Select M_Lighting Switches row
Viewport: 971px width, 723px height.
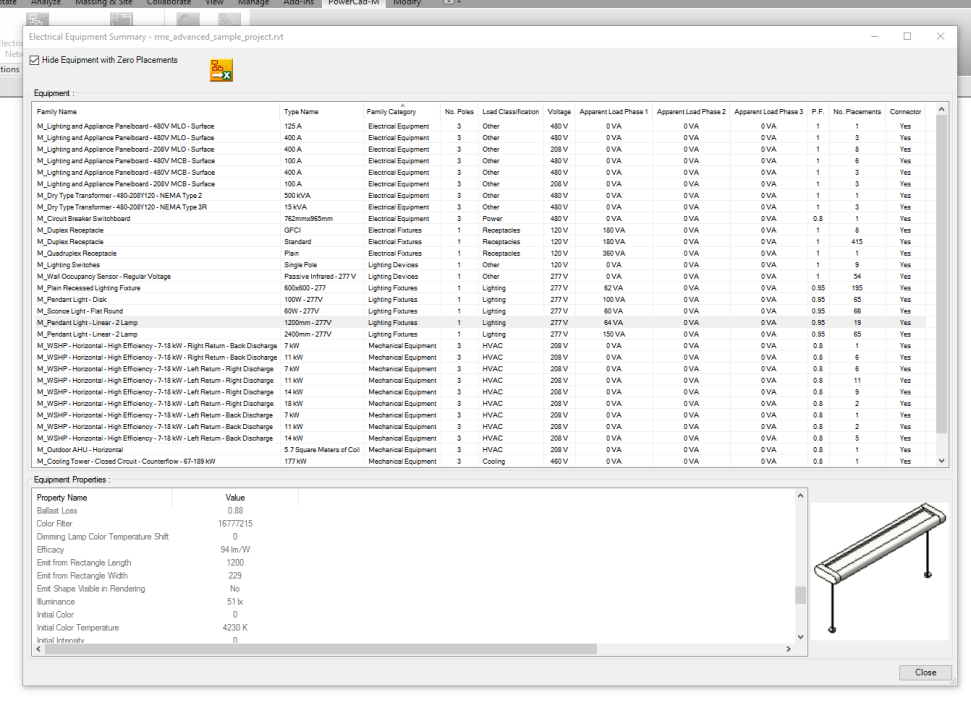click(481, 265)
